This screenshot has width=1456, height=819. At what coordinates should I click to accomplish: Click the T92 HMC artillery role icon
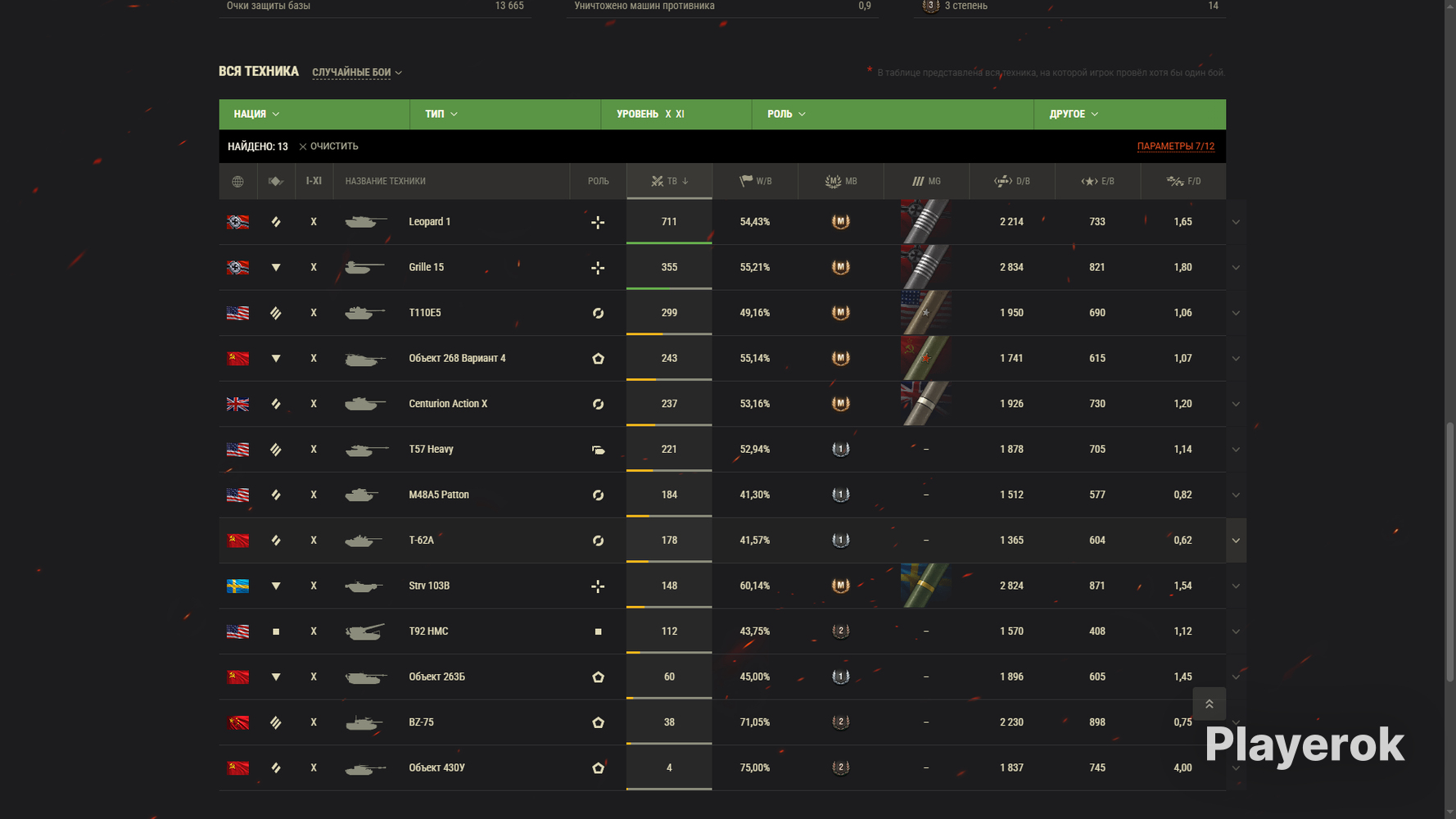tap(598, 631)
